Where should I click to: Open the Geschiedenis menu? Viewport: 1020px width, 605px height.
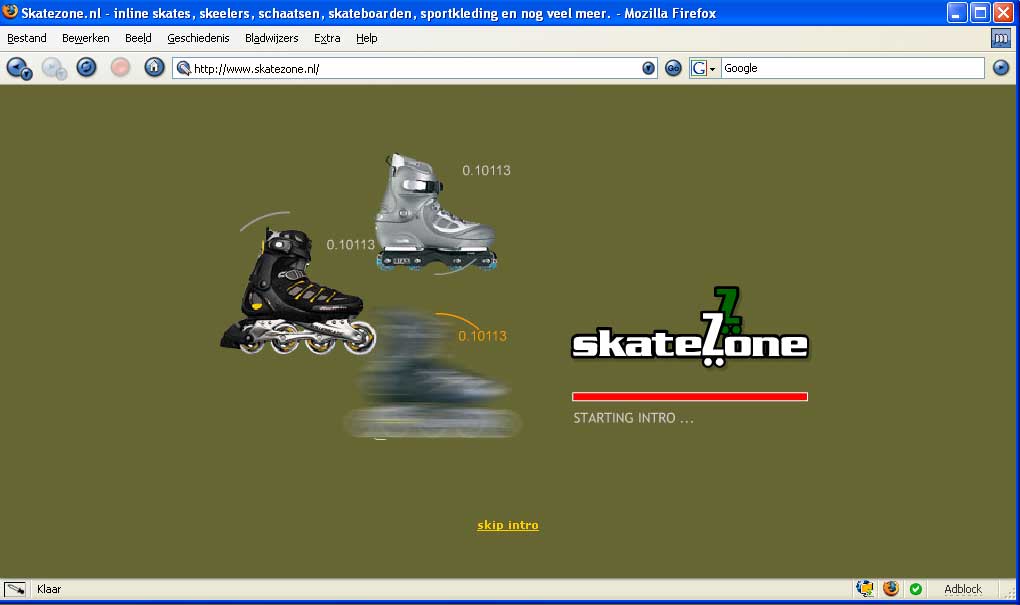pos(198,38)
